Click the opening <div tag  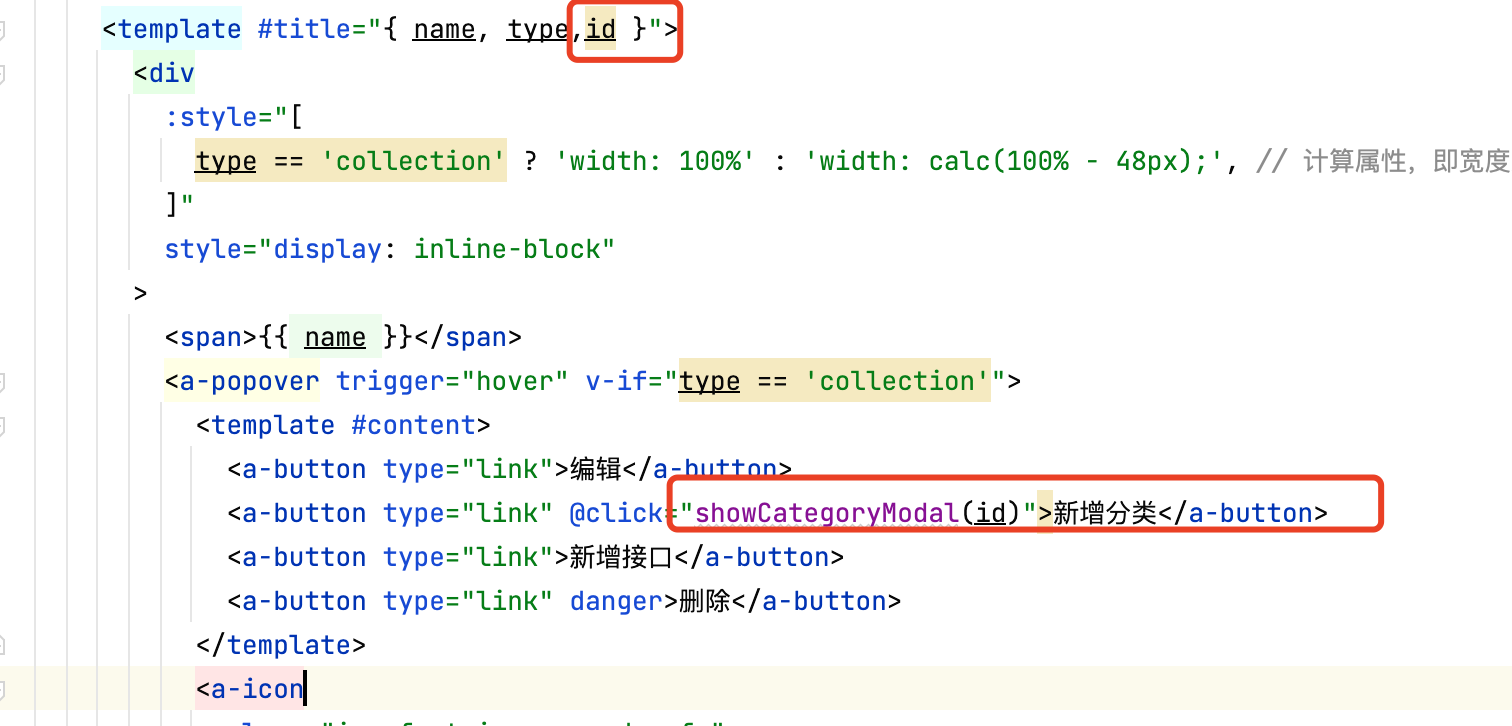point(164,74)
